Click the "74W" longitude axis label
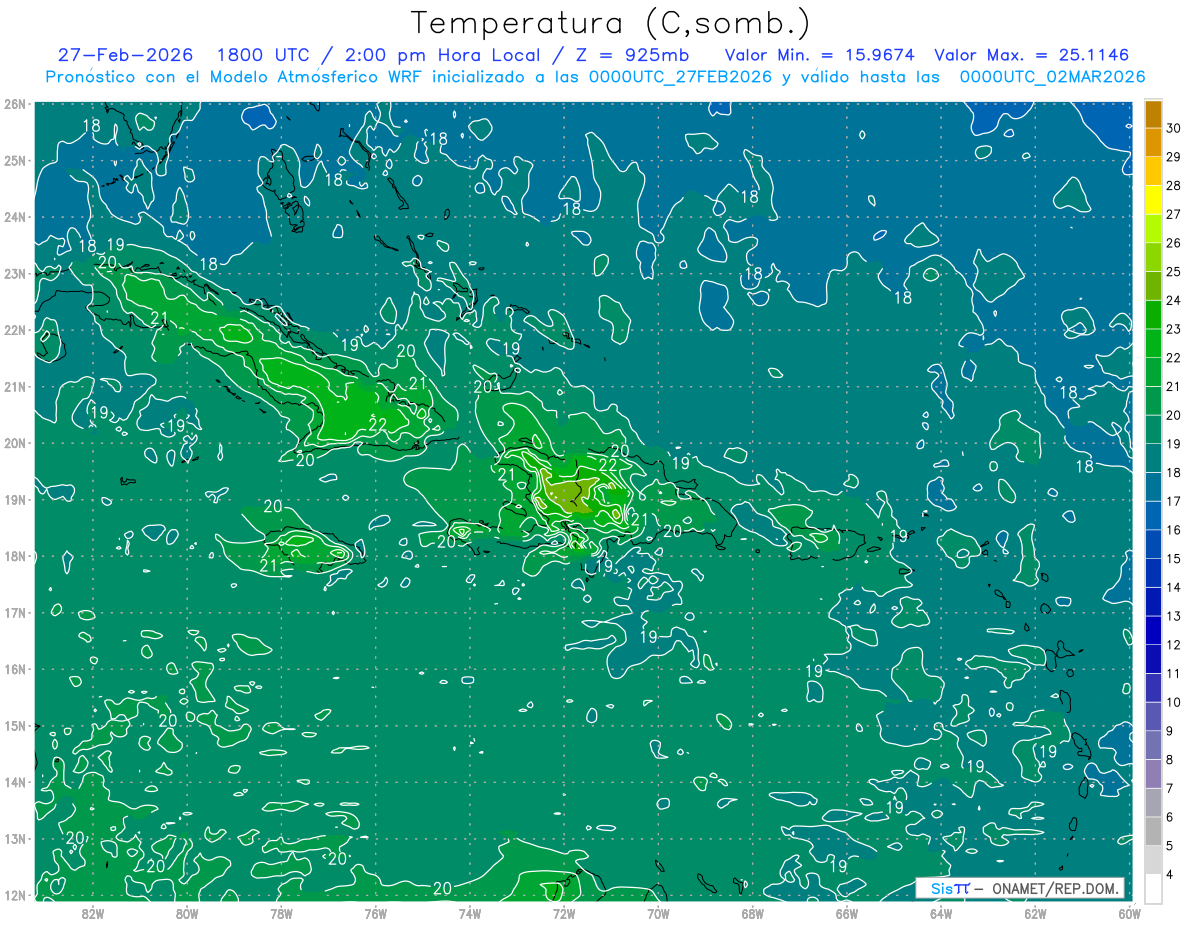The height and width of the screenshot is (927, 1200). point(469,913)
